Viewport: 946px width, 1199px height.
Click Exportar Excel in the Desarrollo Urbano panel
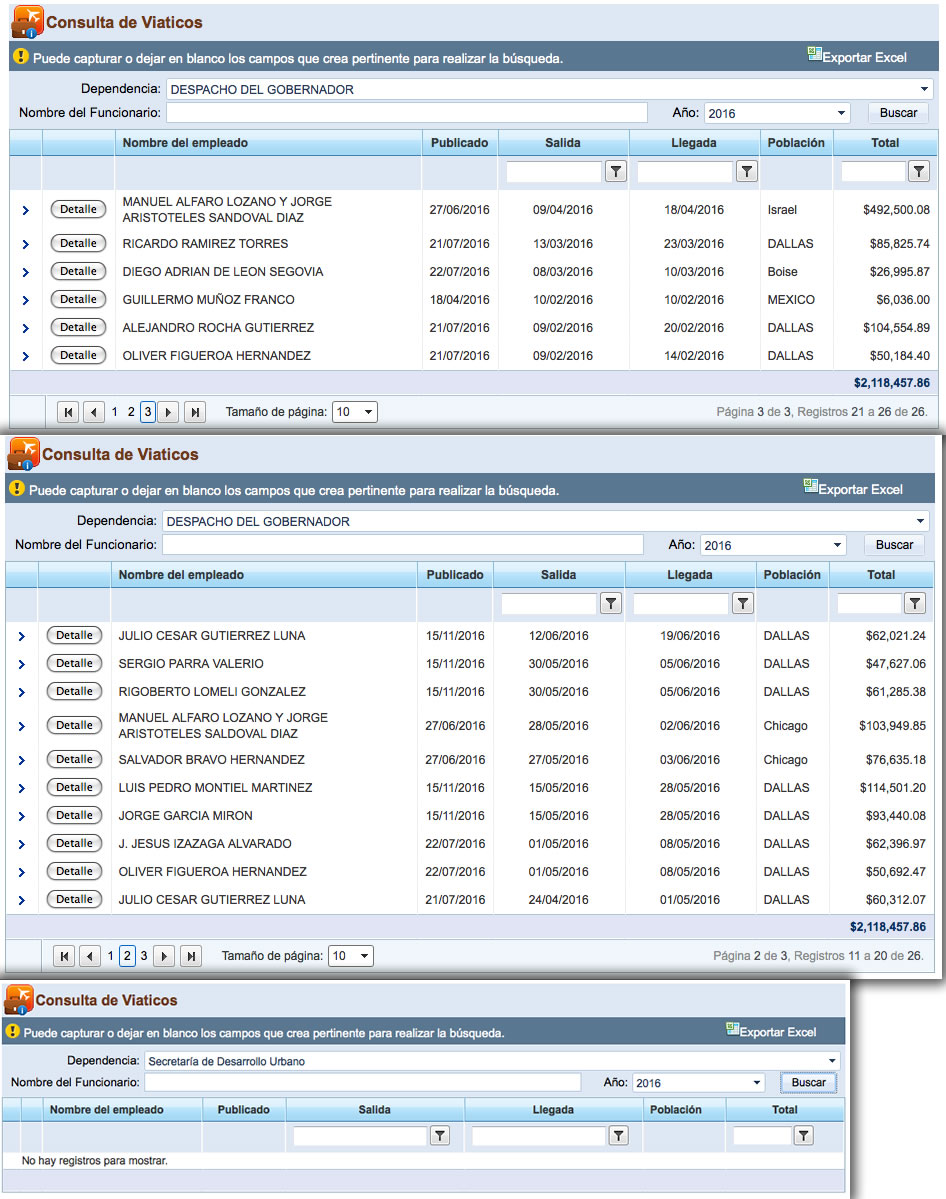[x=772, y=1032]
